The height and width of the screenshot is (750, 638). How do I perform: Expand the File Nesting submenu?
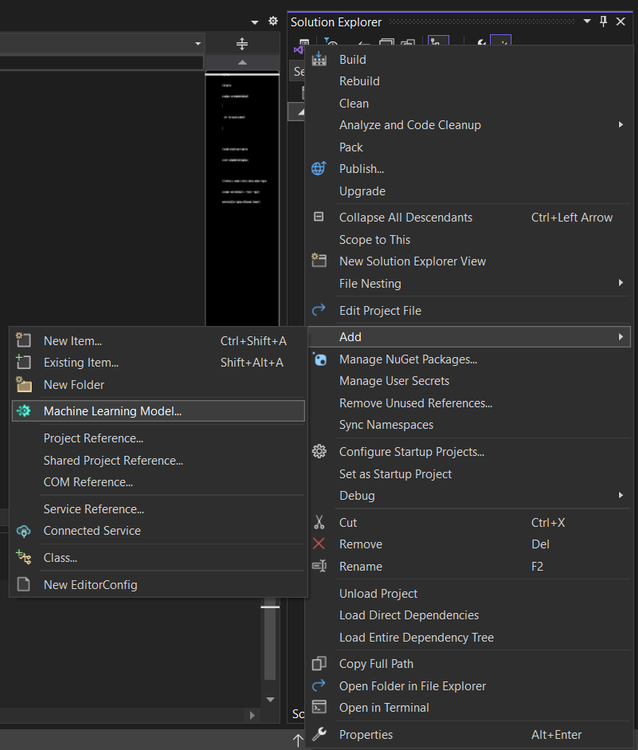[621, 284]
